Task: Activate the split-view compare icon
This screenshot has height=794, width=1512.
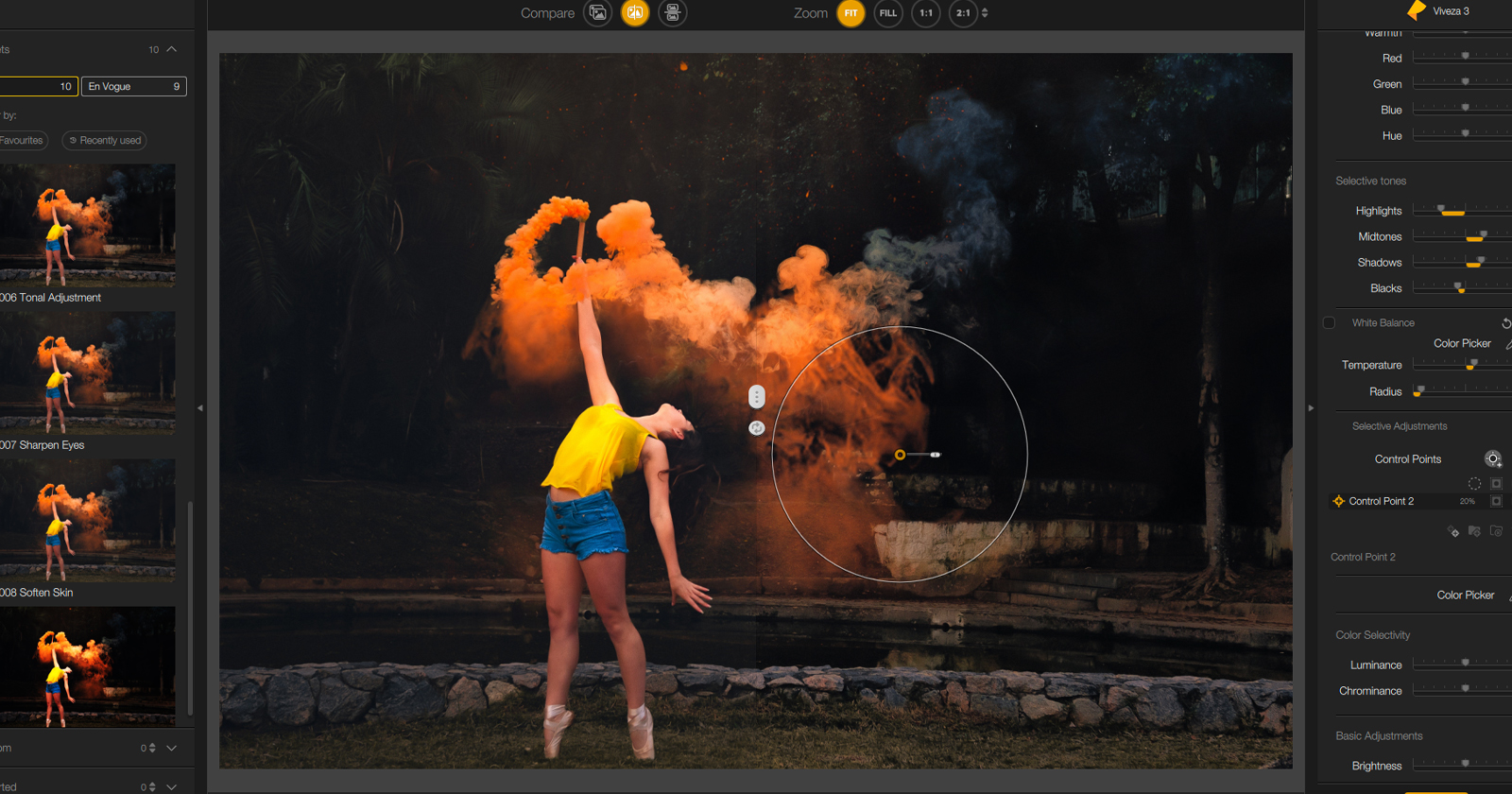Action: point(635,13)
